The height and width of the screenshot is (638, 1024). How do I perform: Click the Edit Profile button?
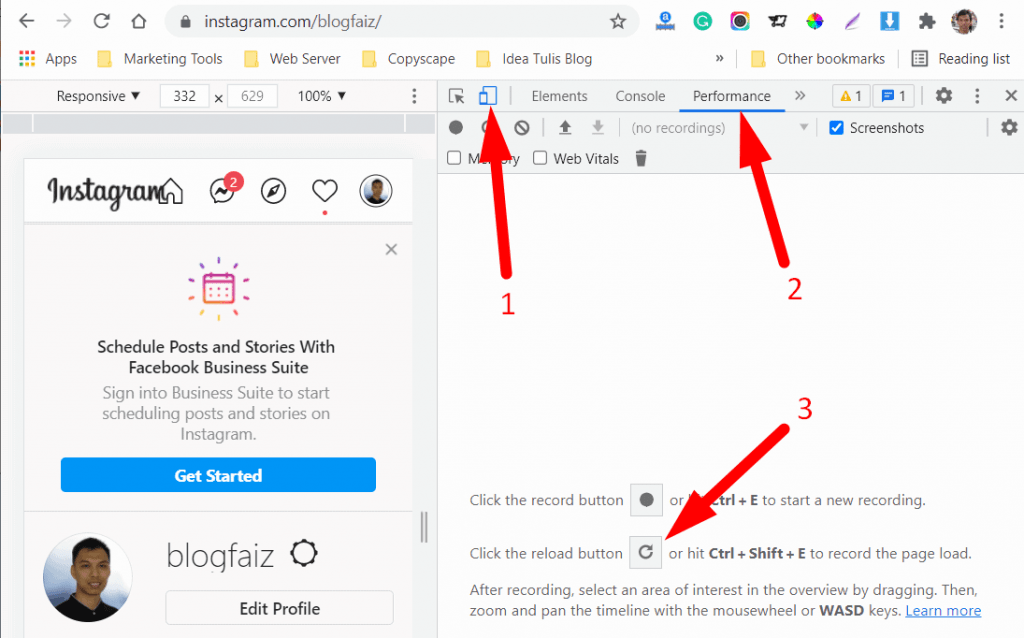(x=280, y=608)
